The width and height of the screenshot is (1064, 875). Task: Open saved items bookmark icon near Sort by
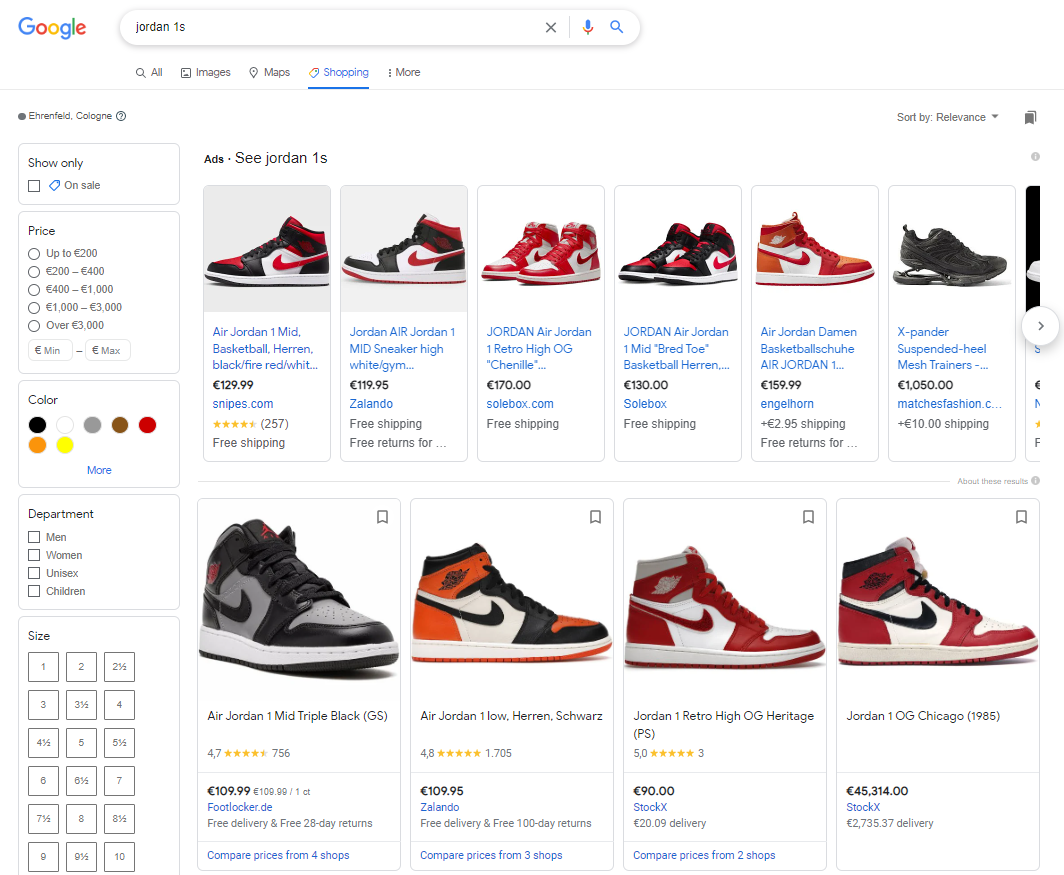click(1030, 117)
